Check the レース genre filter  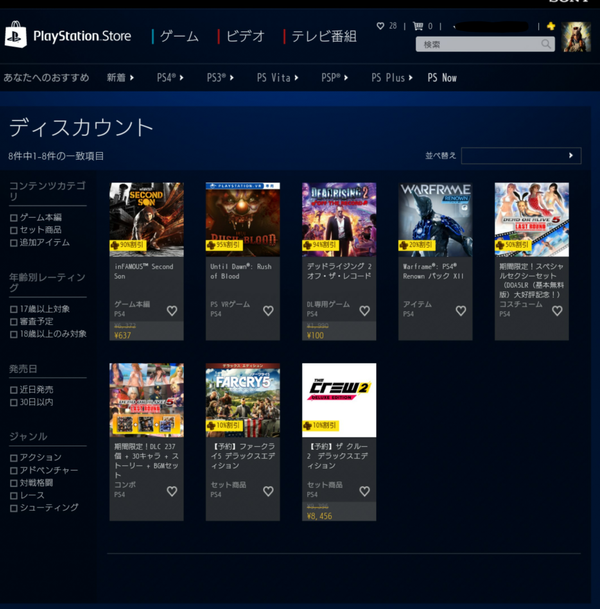pyautogui.click(x=14, y=496)
